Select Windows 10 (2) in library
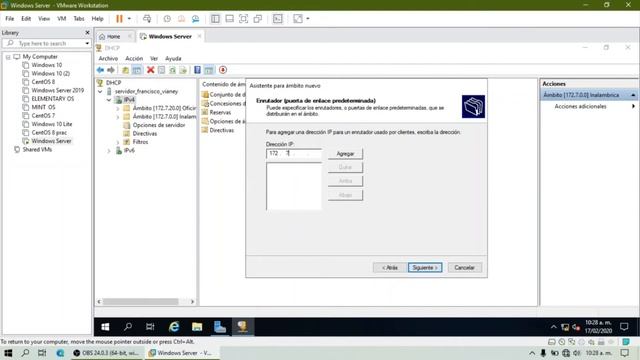Viewport: 640px width, 360px height. [x=50, y=73]
